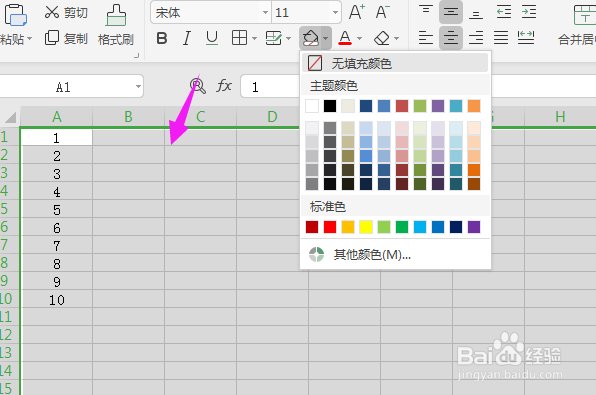Open the eraser dropdown arrow
The height and width of the screenshot is (395, 596).
tap(396, 38)
